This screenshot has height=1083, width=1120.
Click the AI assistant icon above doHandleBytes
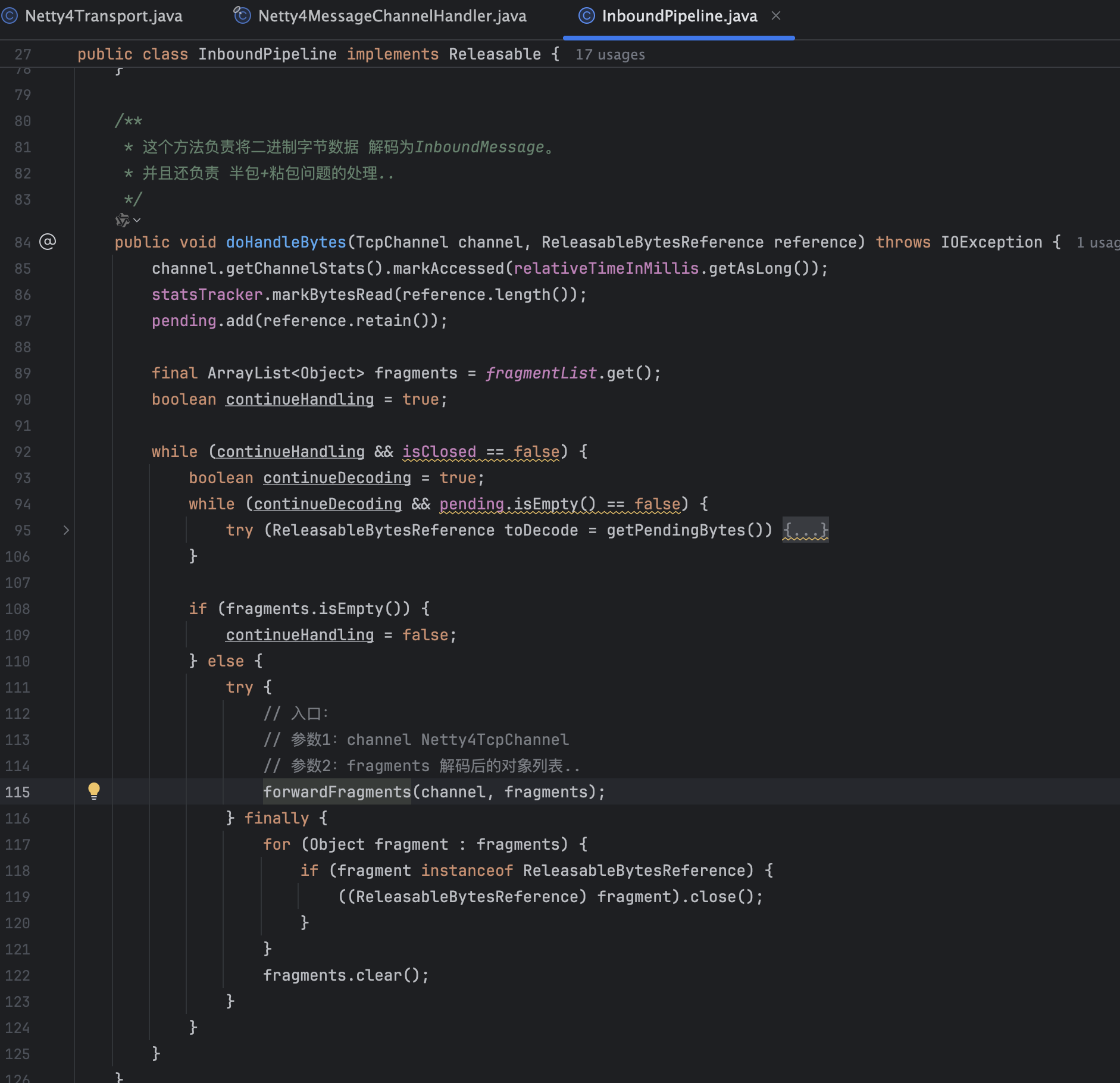(x=123, y=220)
